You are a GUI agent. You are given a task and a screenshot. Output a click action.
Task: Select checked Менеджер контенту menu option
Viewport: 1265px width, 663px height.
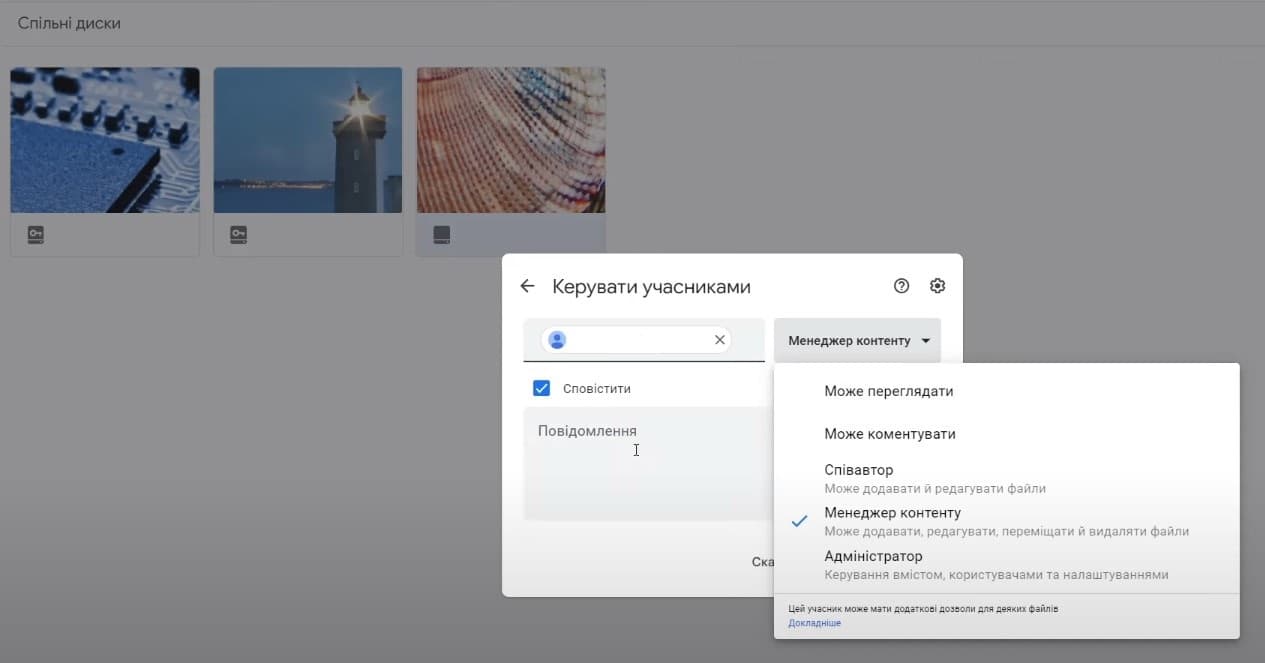[x=892, y=513]
